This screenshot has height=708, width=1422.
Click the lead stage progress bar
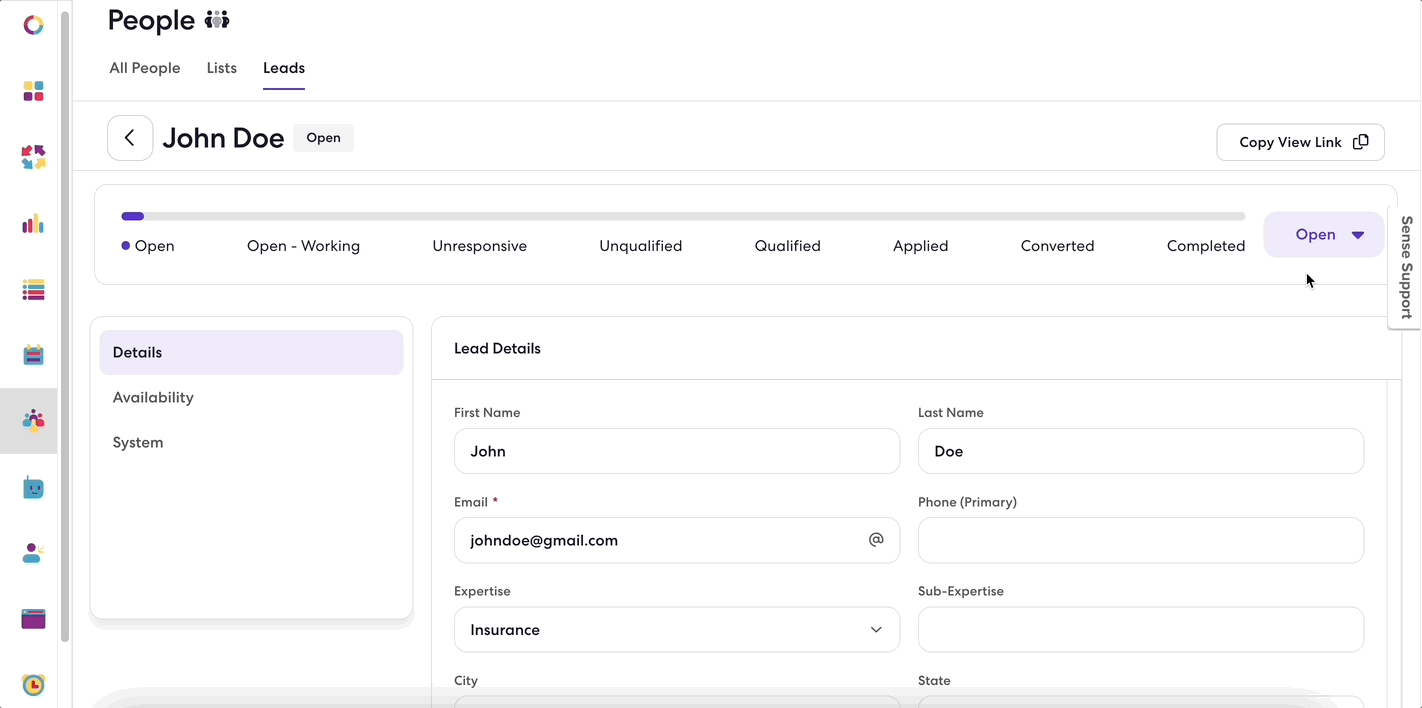(x=683, y=216)
